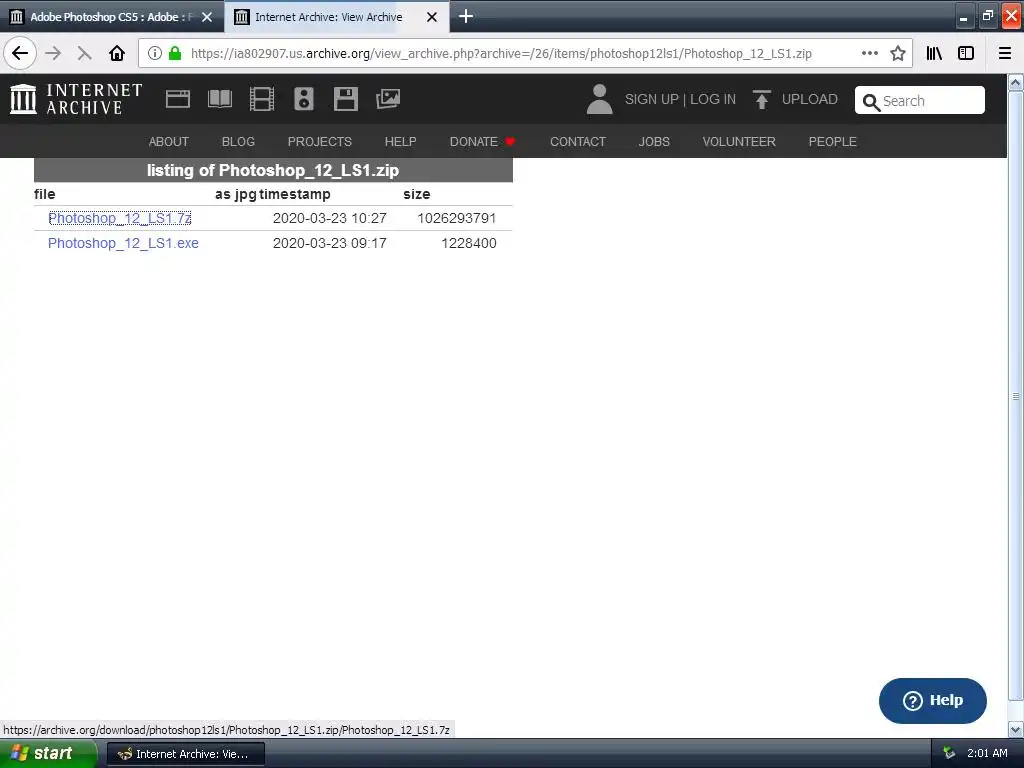Open the ABOUT menu item
The height and width of the screenshot is (768, 1024).
point(168,142)
